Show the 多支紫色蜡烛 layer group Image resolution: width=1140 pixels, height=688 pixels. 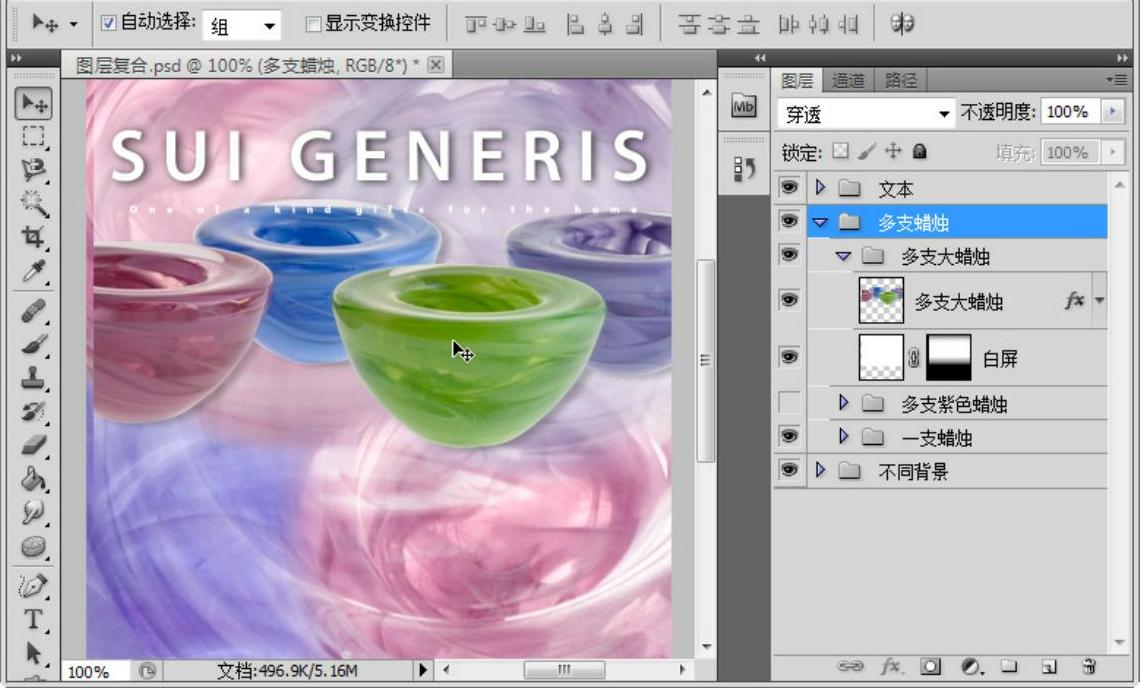coord(789,403)
